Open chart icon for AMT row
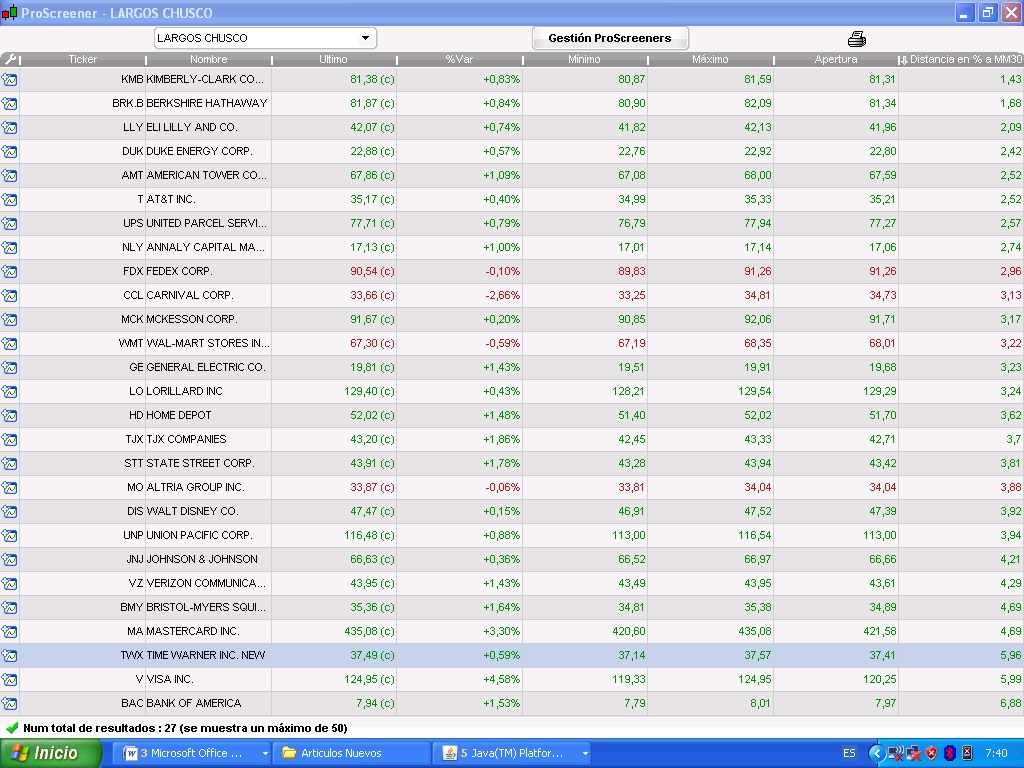 tap(10, 176)
